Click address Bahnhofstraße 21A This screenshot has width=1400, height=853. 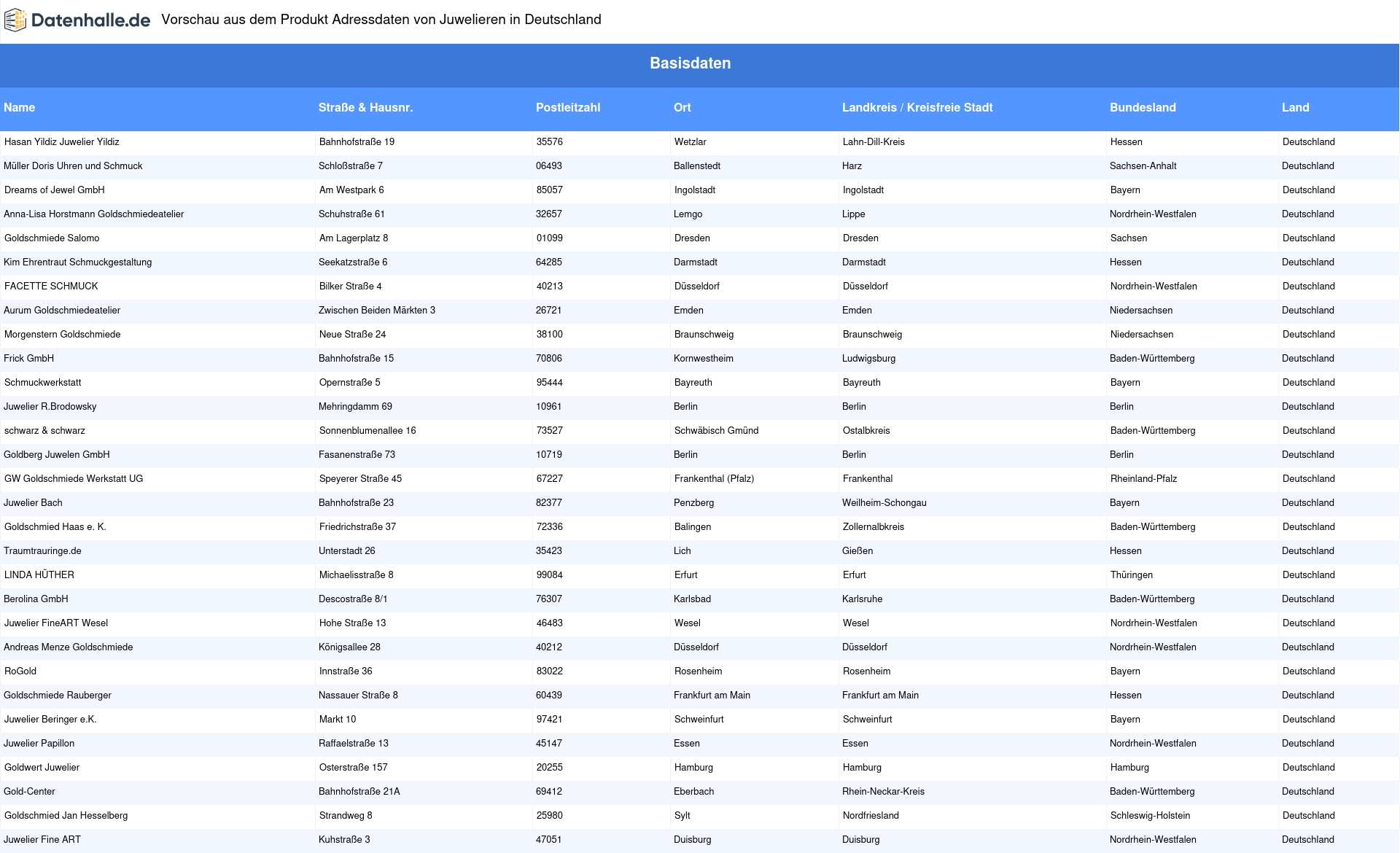tap(359, 792)
